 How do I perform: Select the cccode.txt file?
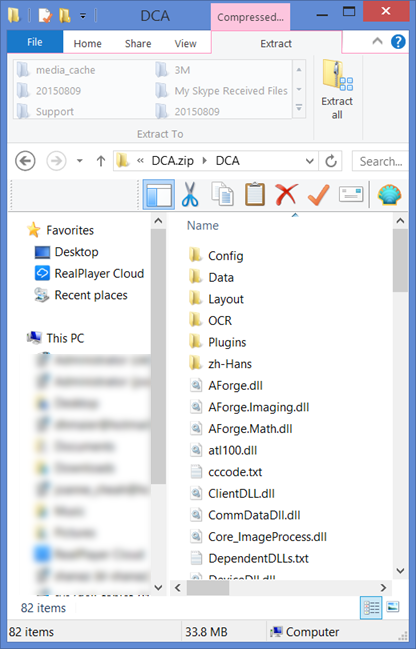226,471
